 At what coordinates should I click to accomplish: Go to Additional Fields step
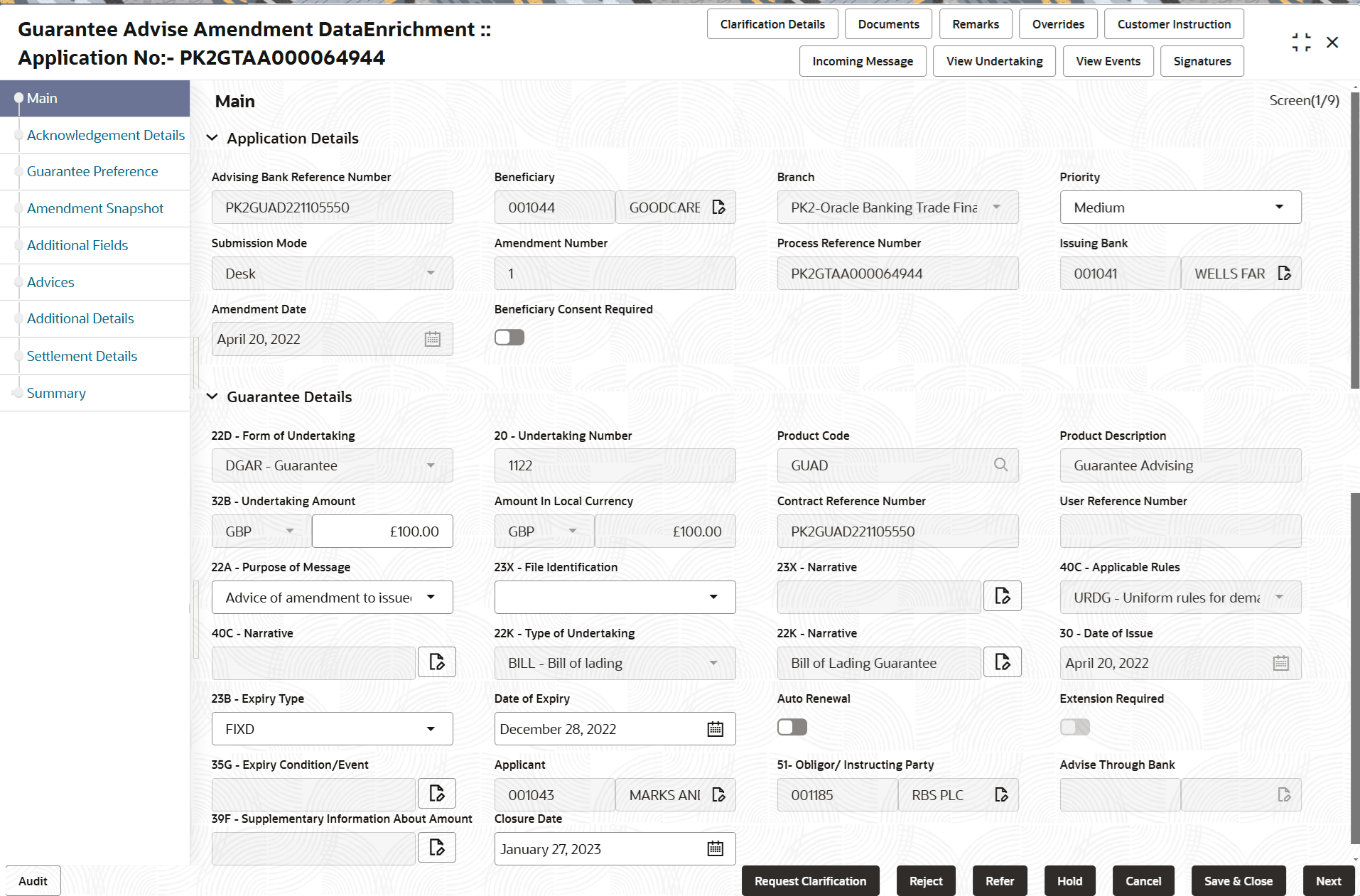(x=77, y=245)
